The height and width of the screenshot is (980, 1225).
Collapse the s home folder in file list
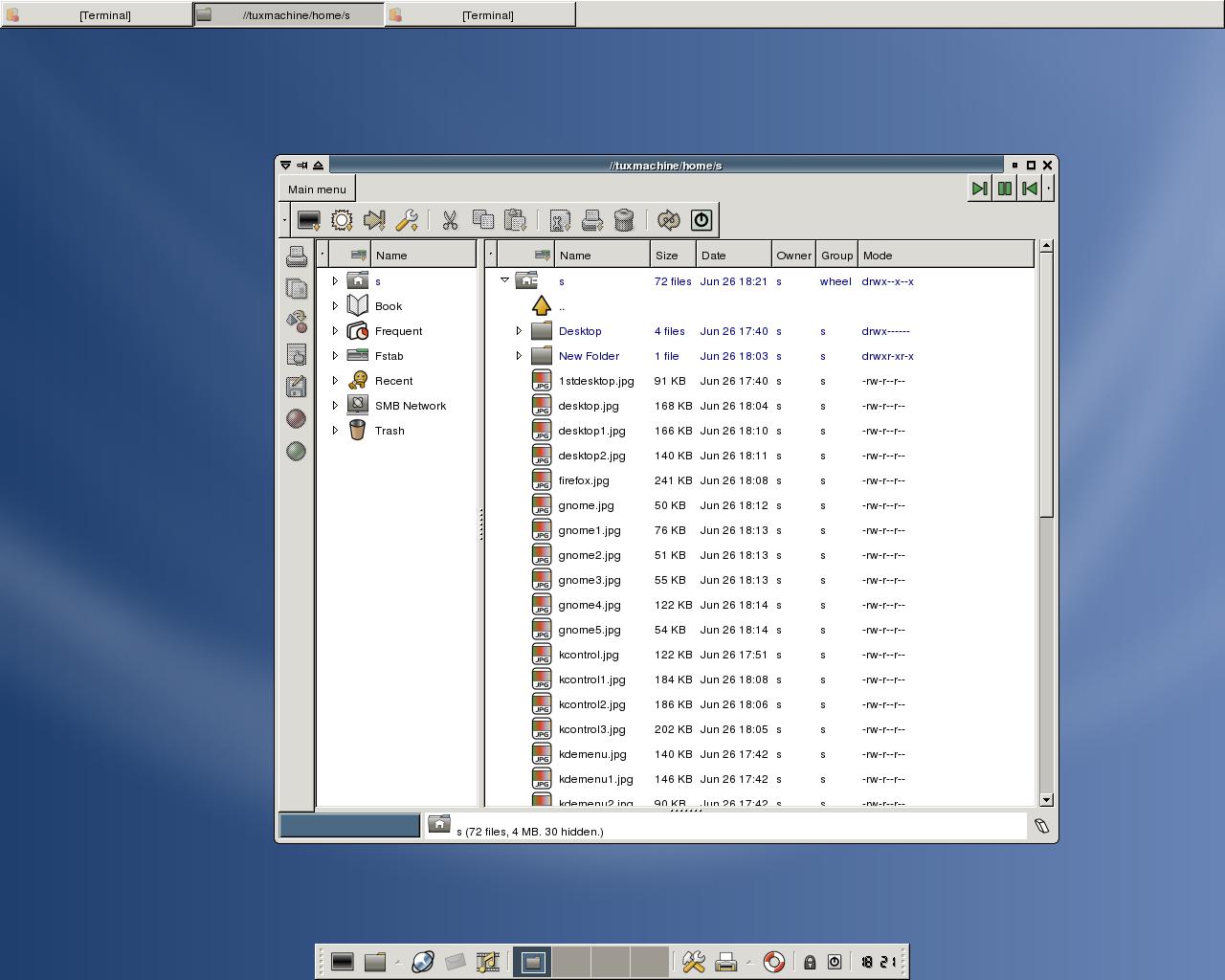click(x=504, y=280)
